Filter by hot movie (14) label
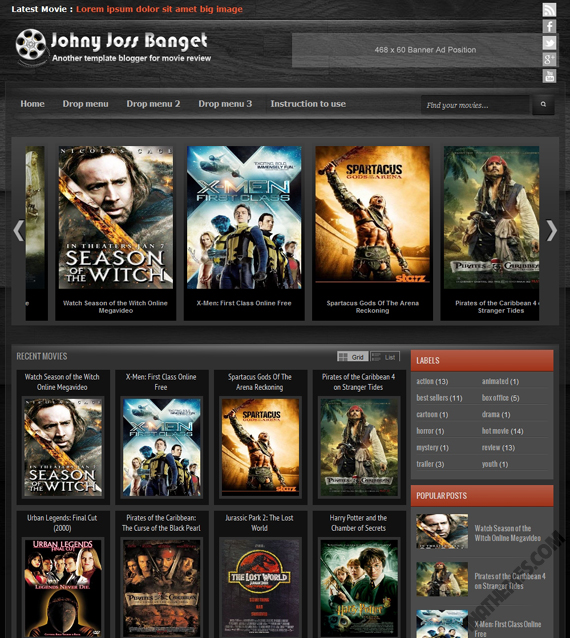The image size is (570, 638). (502, 431)
